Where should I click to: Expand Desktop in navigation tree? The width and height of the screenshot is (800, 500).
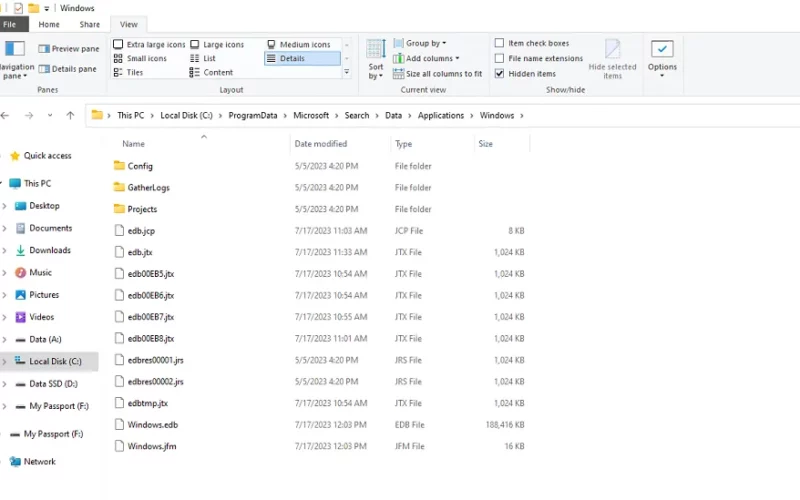[5, 206]
